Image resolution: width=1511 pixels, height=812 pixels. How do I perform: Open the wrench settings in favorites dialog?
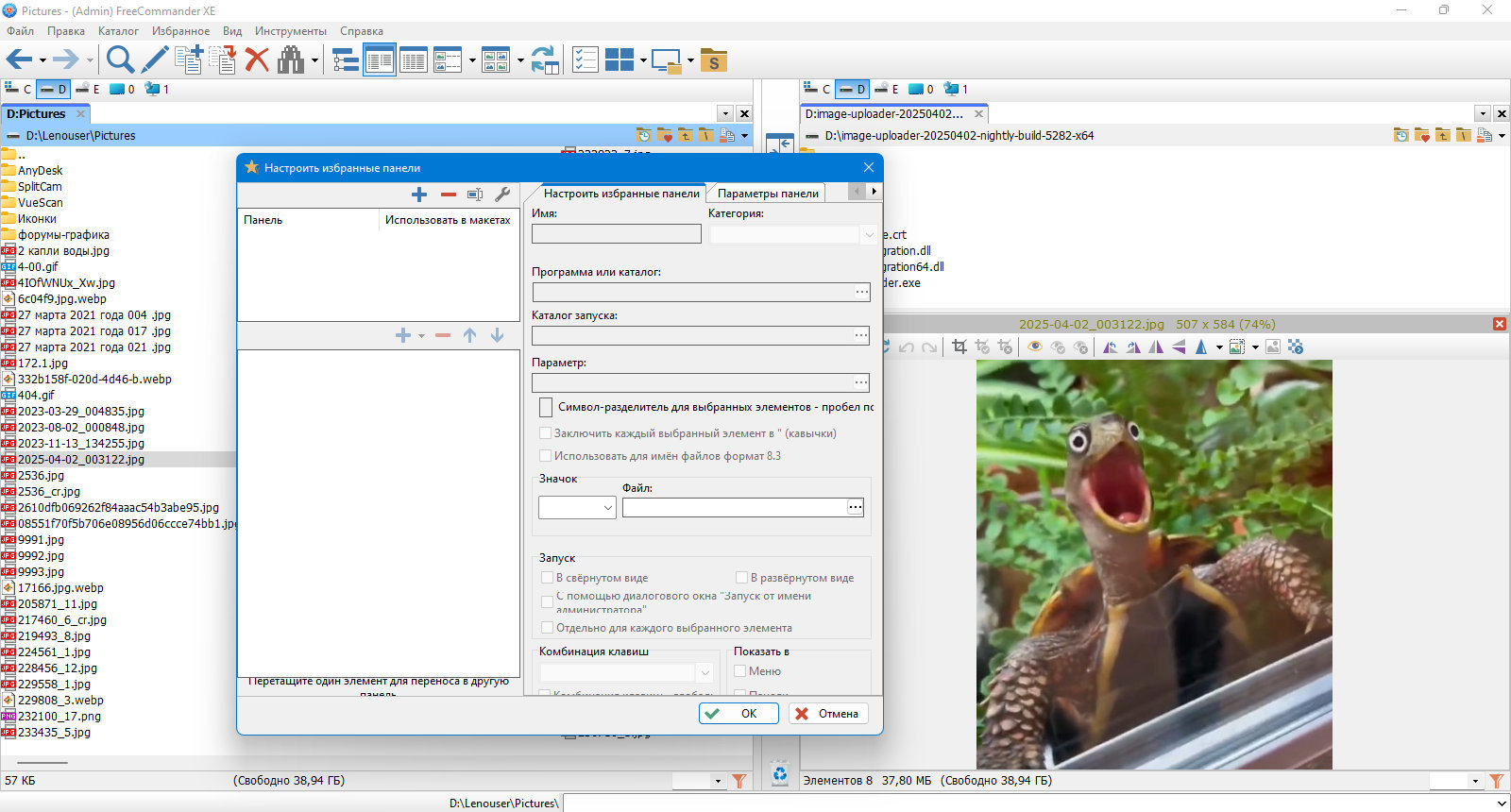tap(502, 195)
